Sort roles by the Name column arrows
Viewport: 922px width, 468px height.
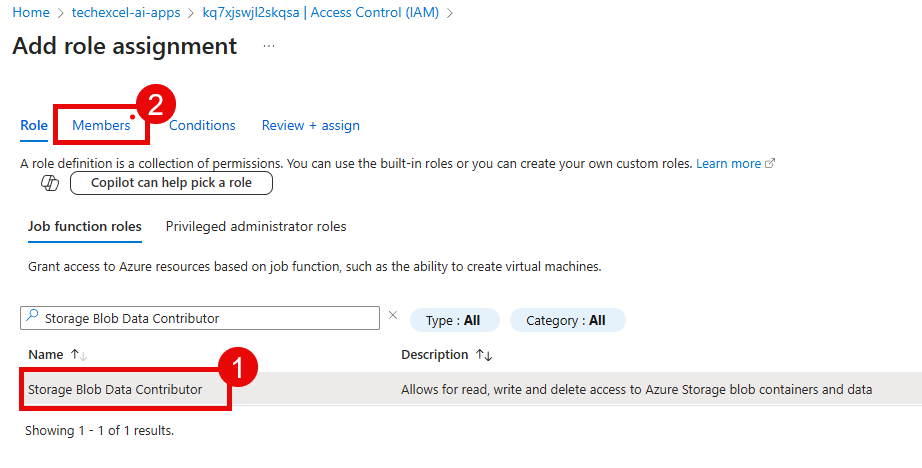click(78, 355)
